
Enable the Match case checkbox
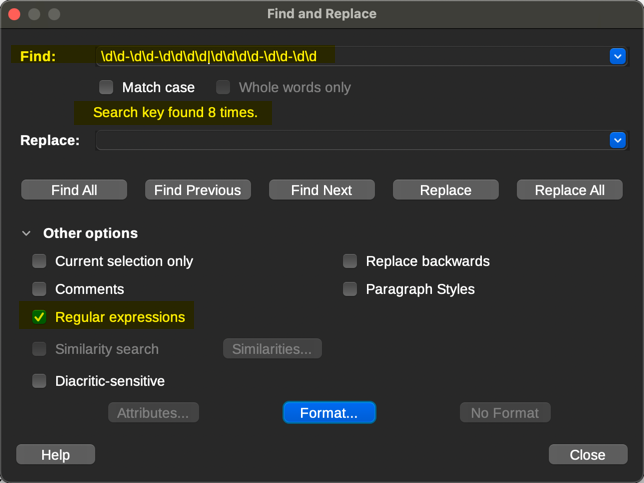pyautogui.click(x=106, y=87)
